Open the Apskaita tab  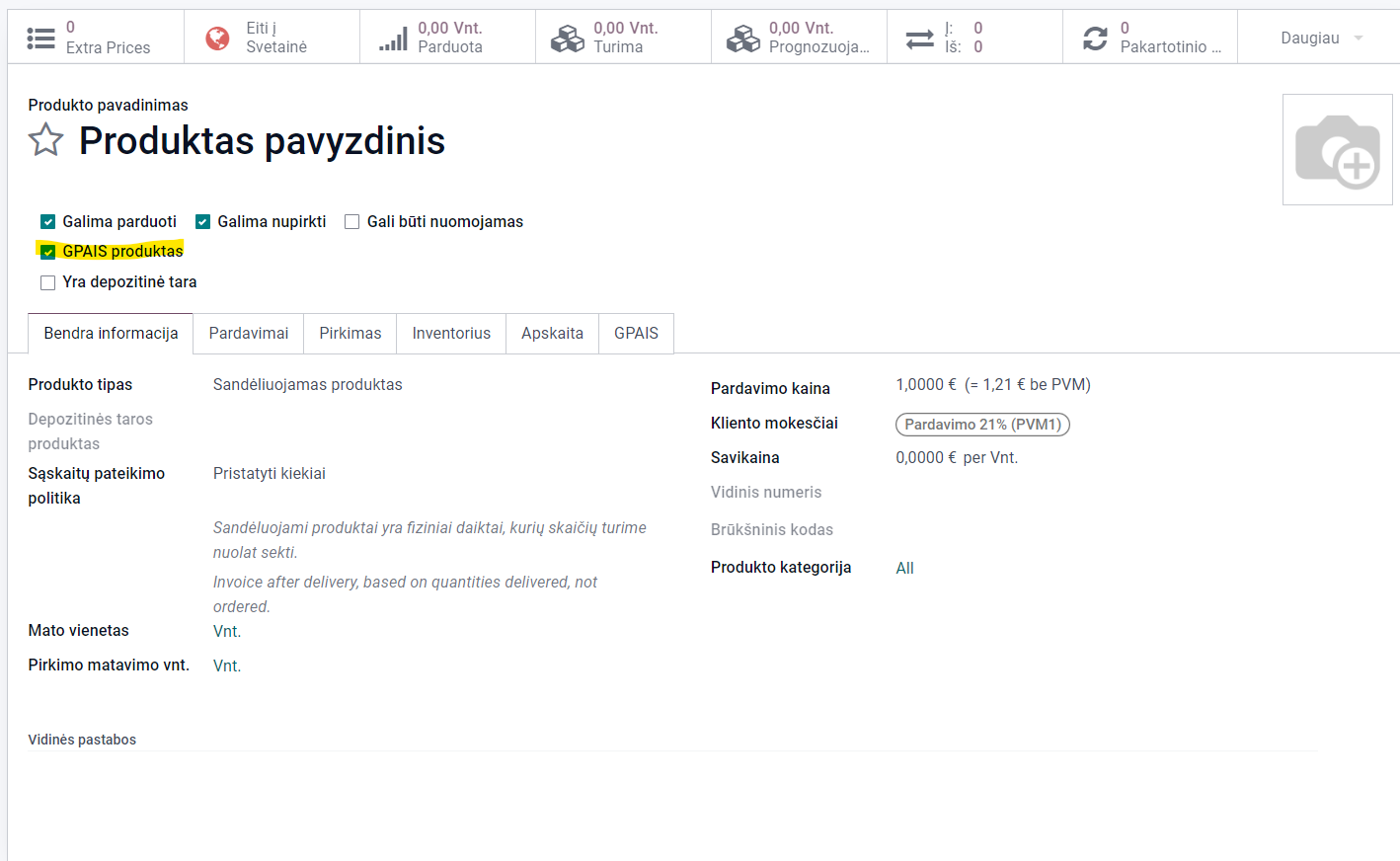tap(552, 334)
